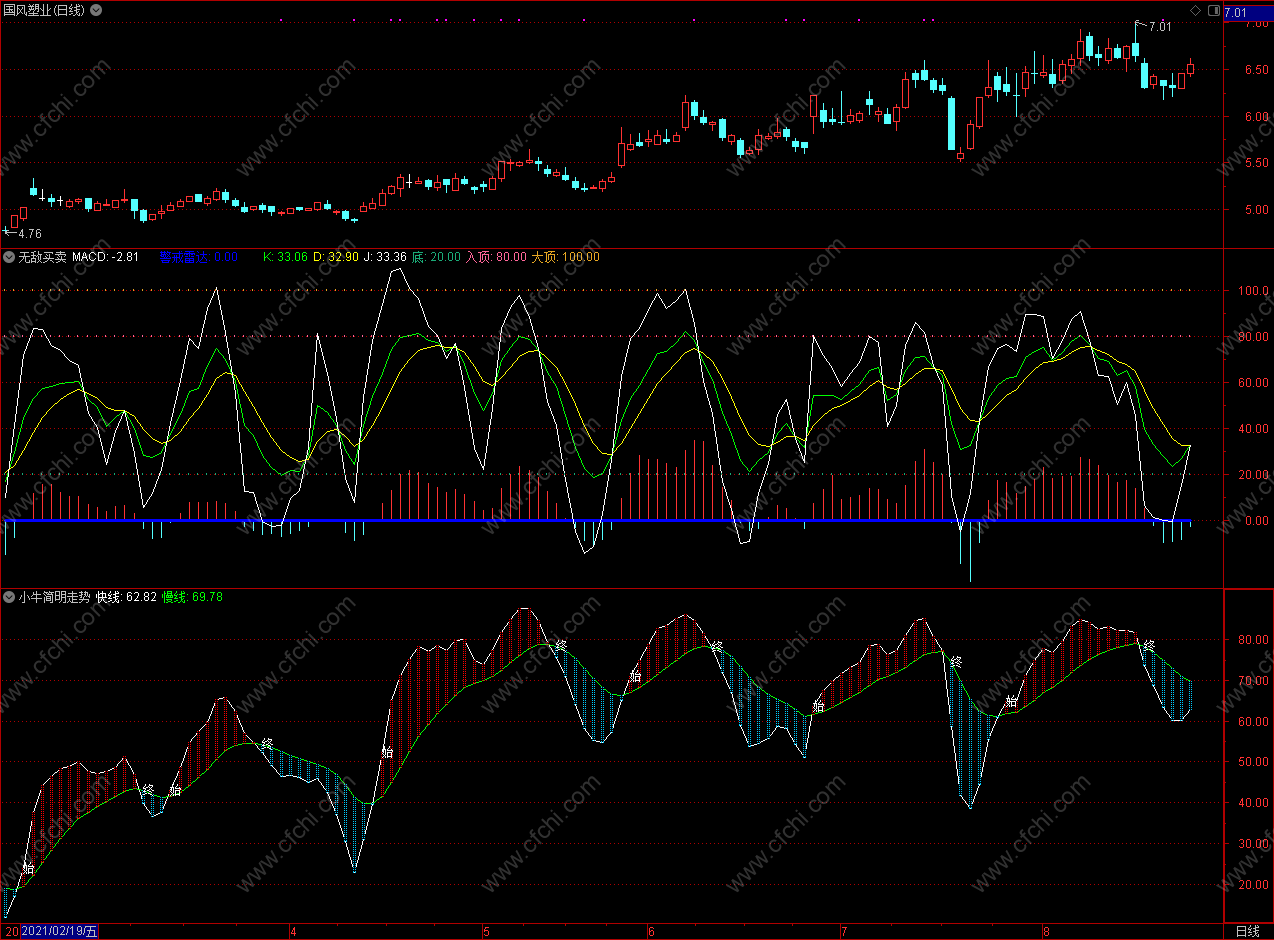1274x940 pixels.
Task: Toggle the side panel icon at top right
Action: coord(1214,10)
